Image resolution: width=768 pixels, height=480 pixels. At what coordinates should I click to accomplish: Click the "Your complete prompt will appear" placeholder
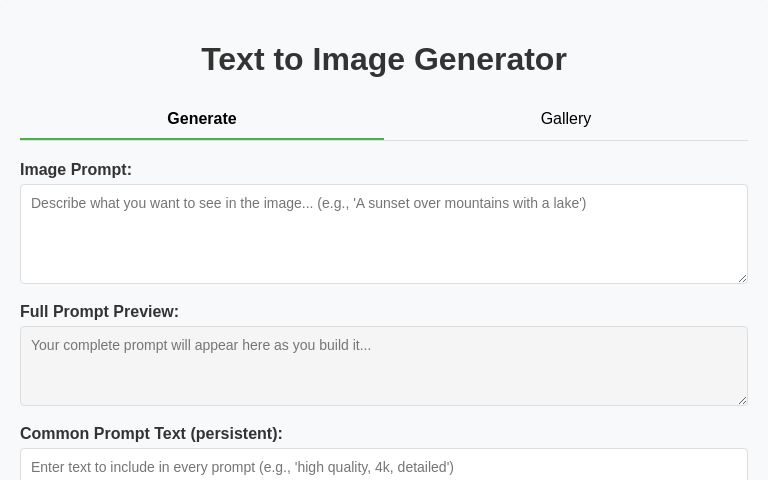(x=200, y=345)
